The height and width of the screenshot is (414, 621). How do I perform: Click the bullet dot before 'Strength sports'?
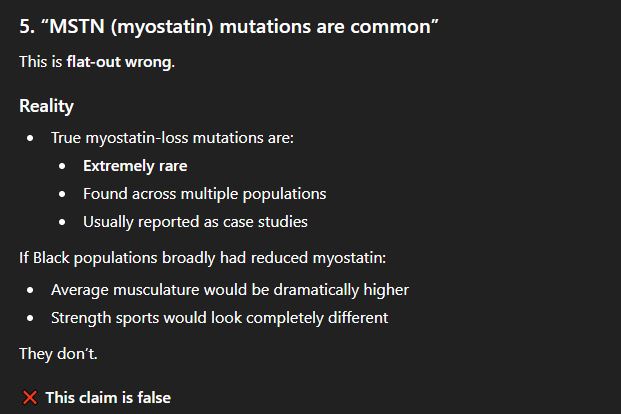click(x=31, y=318)
